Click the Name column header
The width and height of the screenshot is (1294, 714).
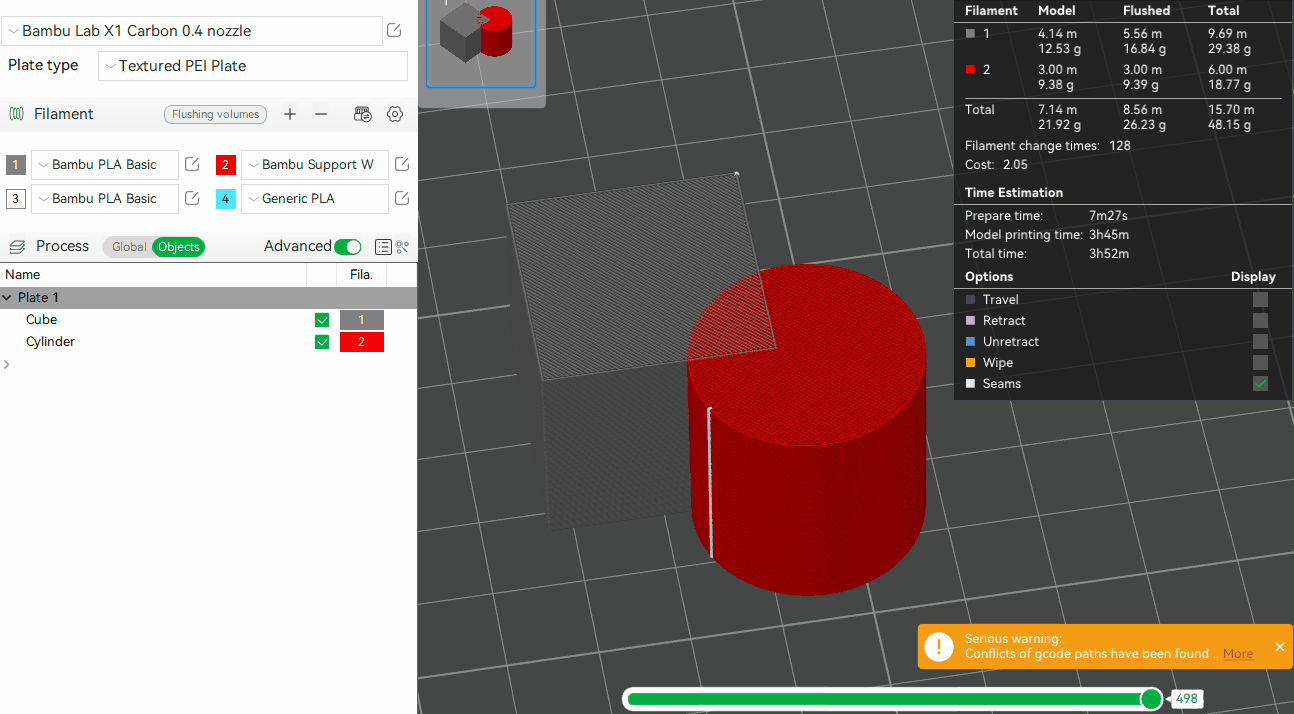(x=23, y=274)
